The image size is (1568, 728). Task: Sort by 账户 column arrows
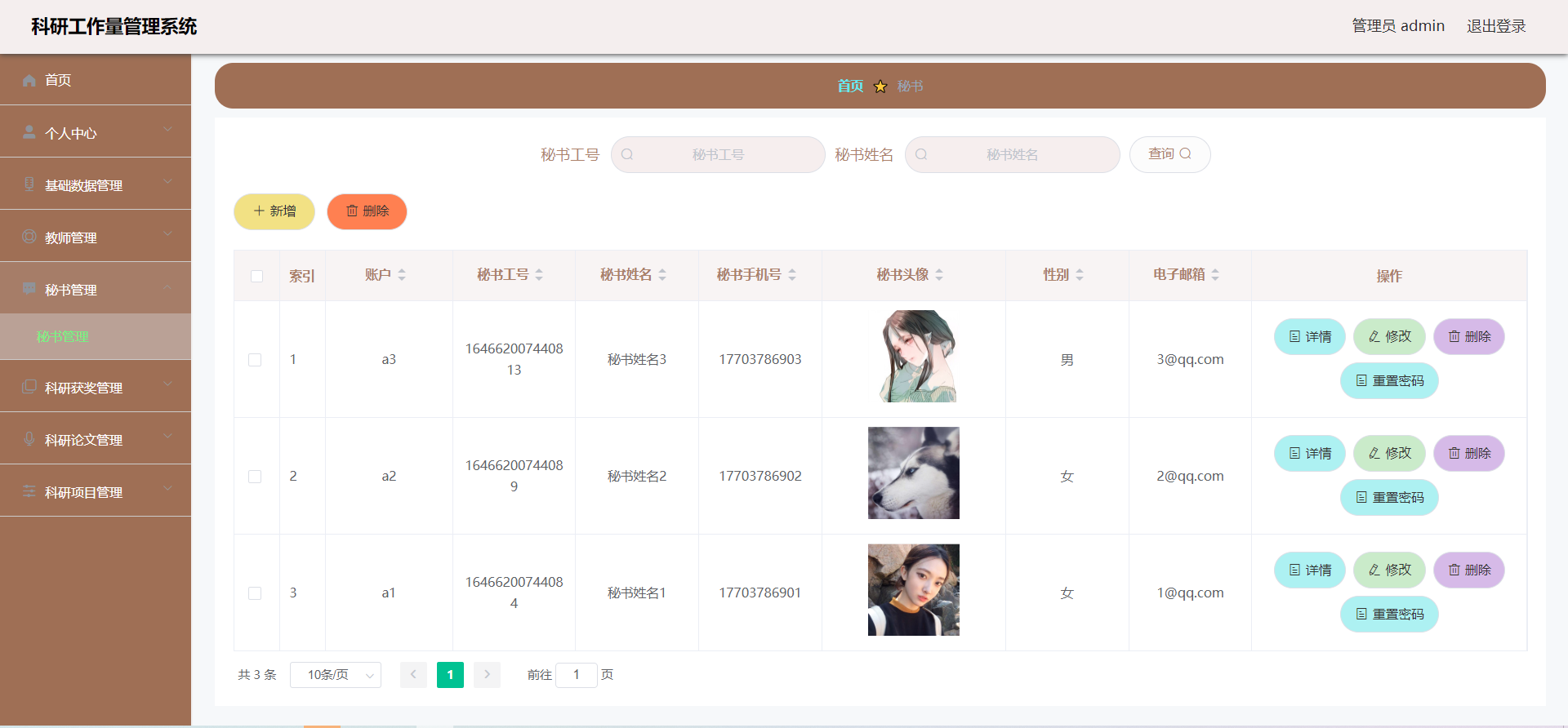tap(402, 275)
